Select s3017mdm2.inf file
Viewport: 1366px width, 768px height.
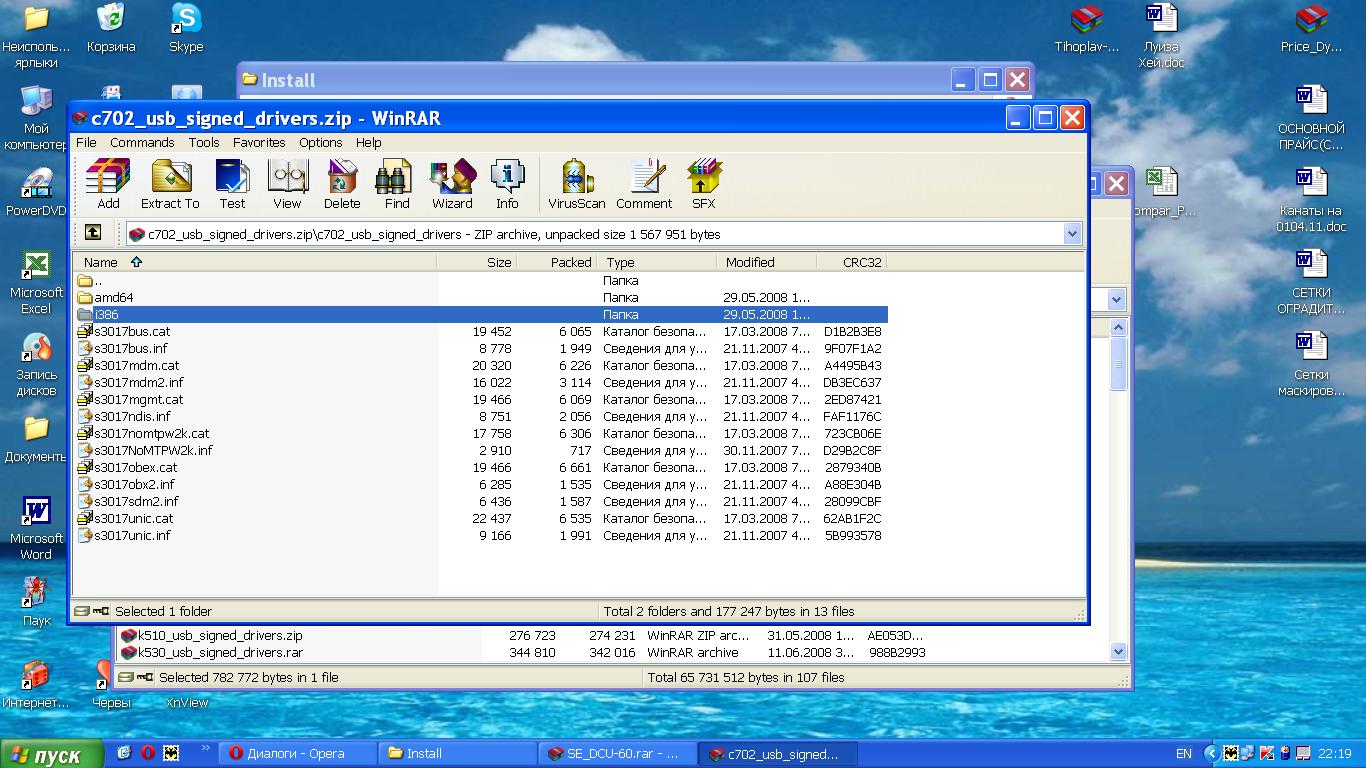[130, 382]
